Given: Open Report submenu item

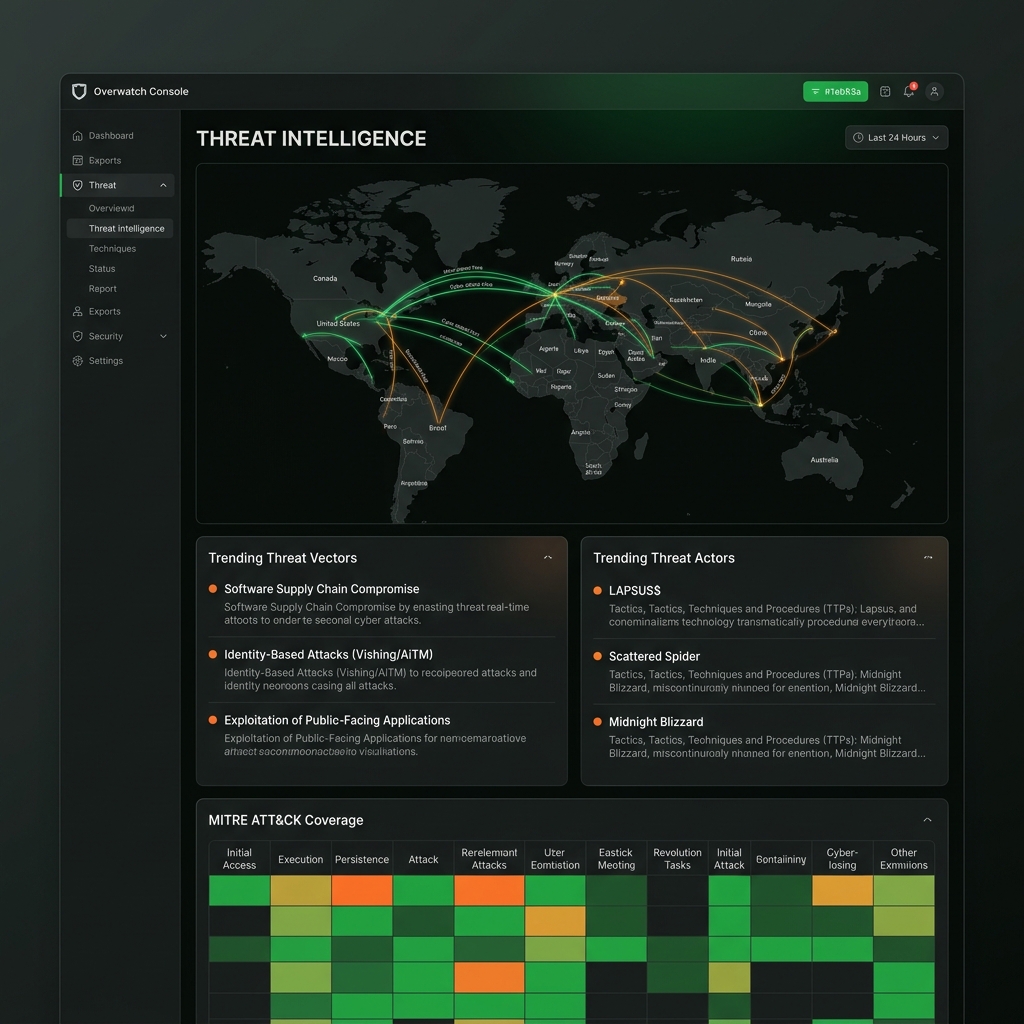Looking at the screenshot, I should [103, 289].
